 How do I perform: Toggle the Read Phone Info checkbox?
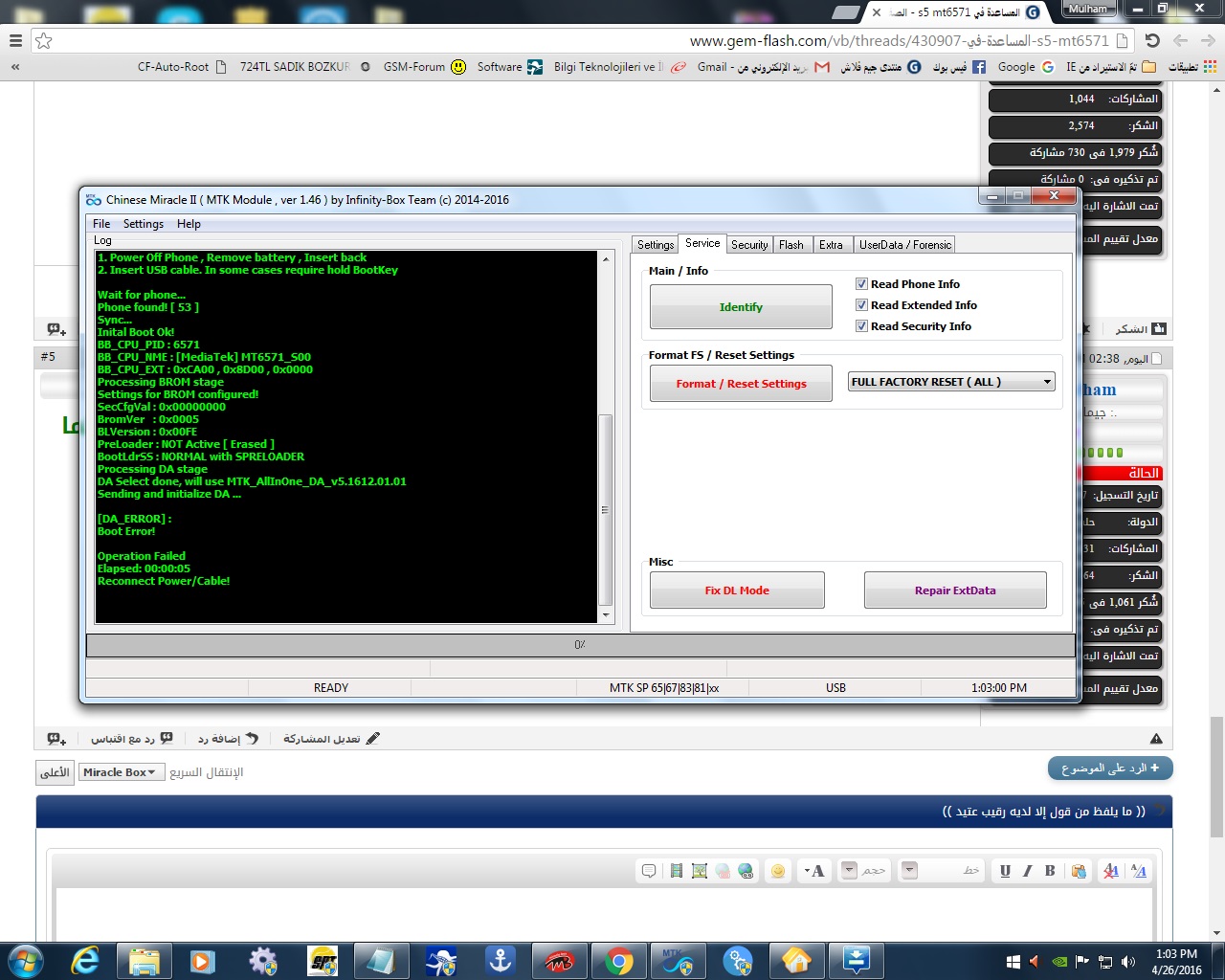861,284
